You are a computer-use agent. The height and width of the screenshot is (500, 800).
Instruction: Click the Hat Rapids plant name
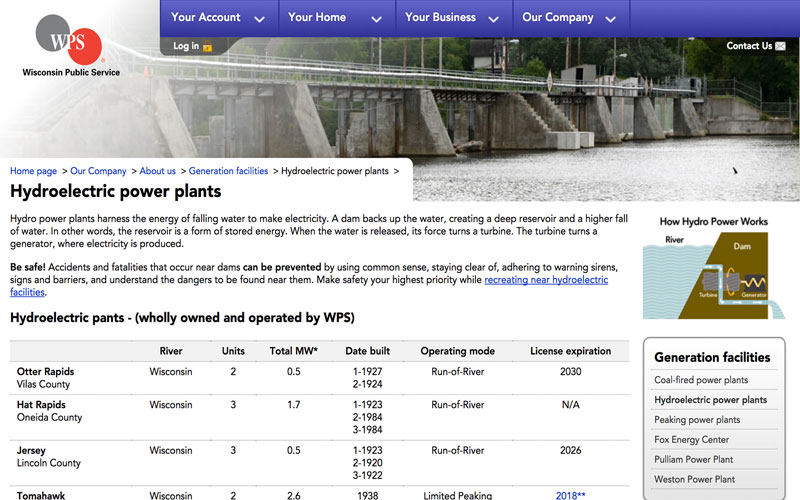pos(41,405)
